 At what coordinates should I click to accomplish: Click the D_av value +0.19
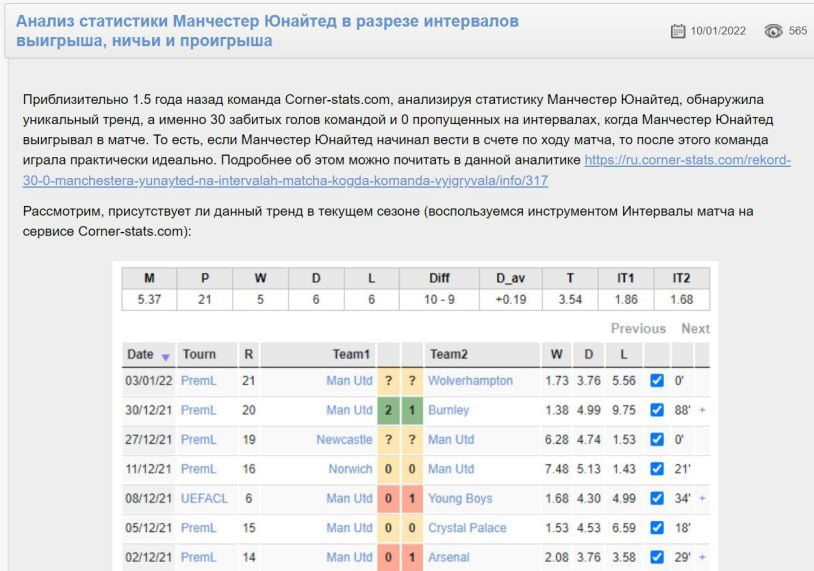pyautogui.click(x=511, y=300)
